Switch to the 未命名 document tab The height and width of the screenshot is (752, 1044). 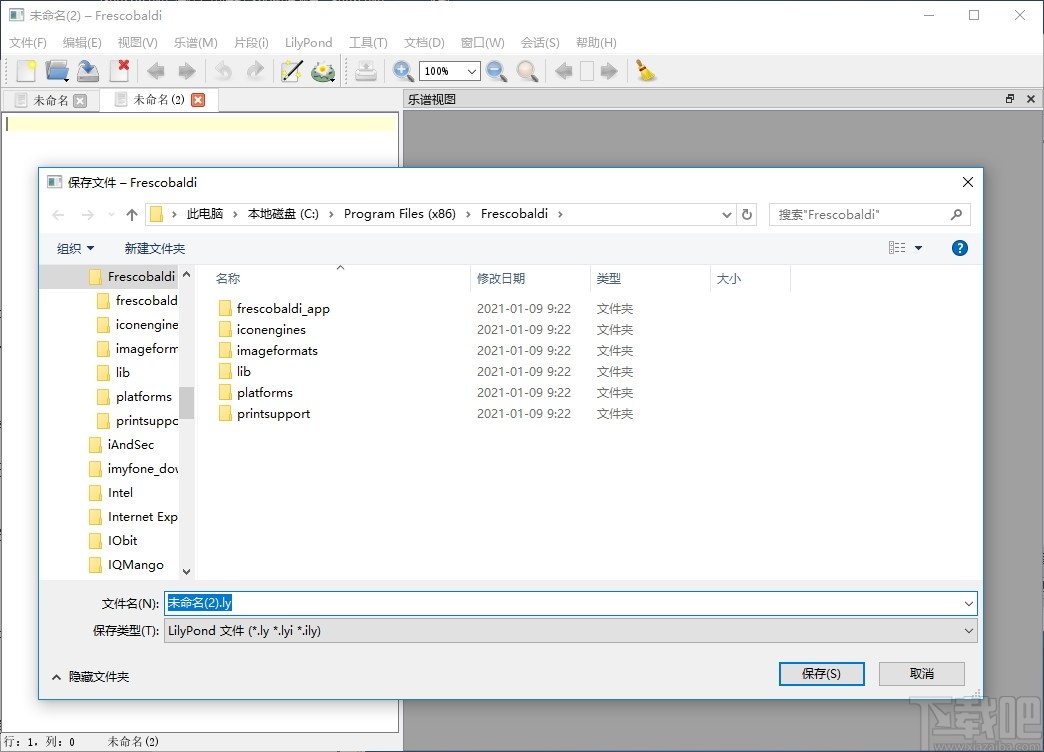click(x=51, y=101)
